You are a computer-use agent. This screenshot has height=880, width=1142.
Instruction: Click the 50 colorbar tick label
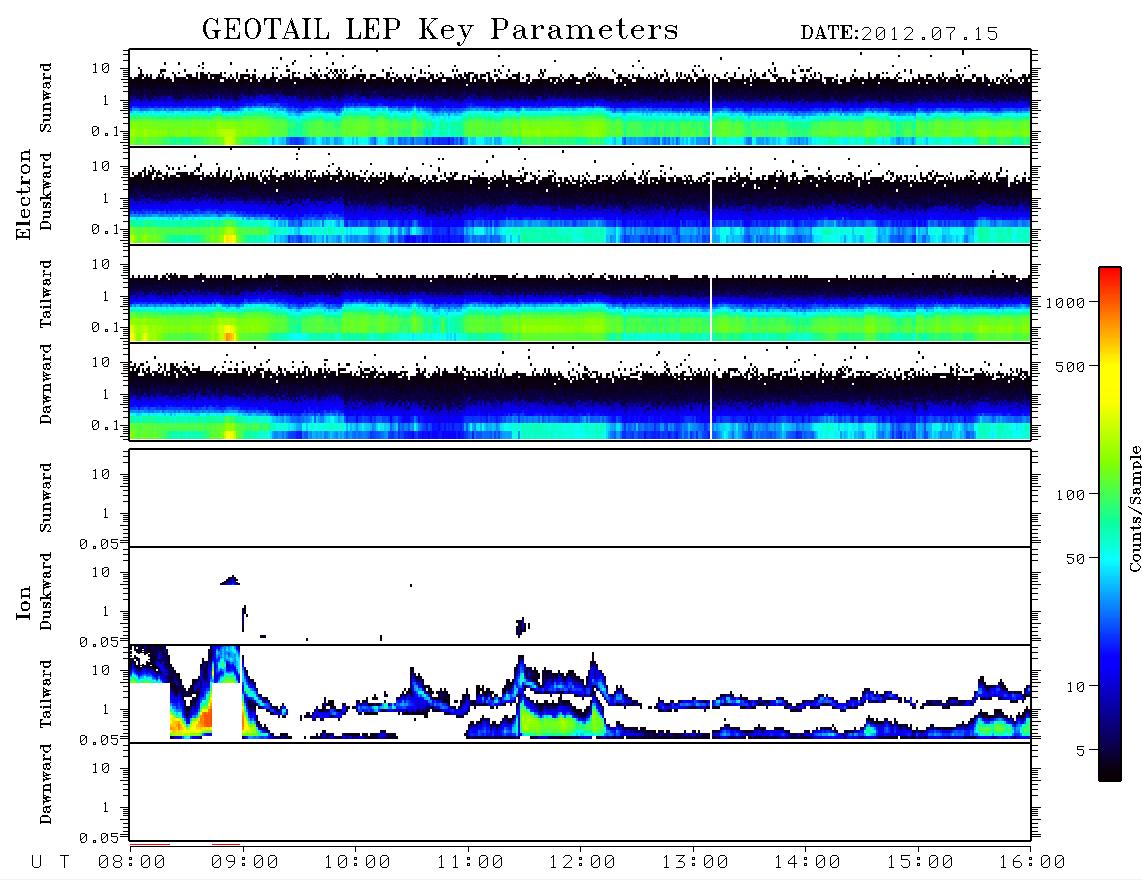tap(1075, 559)
